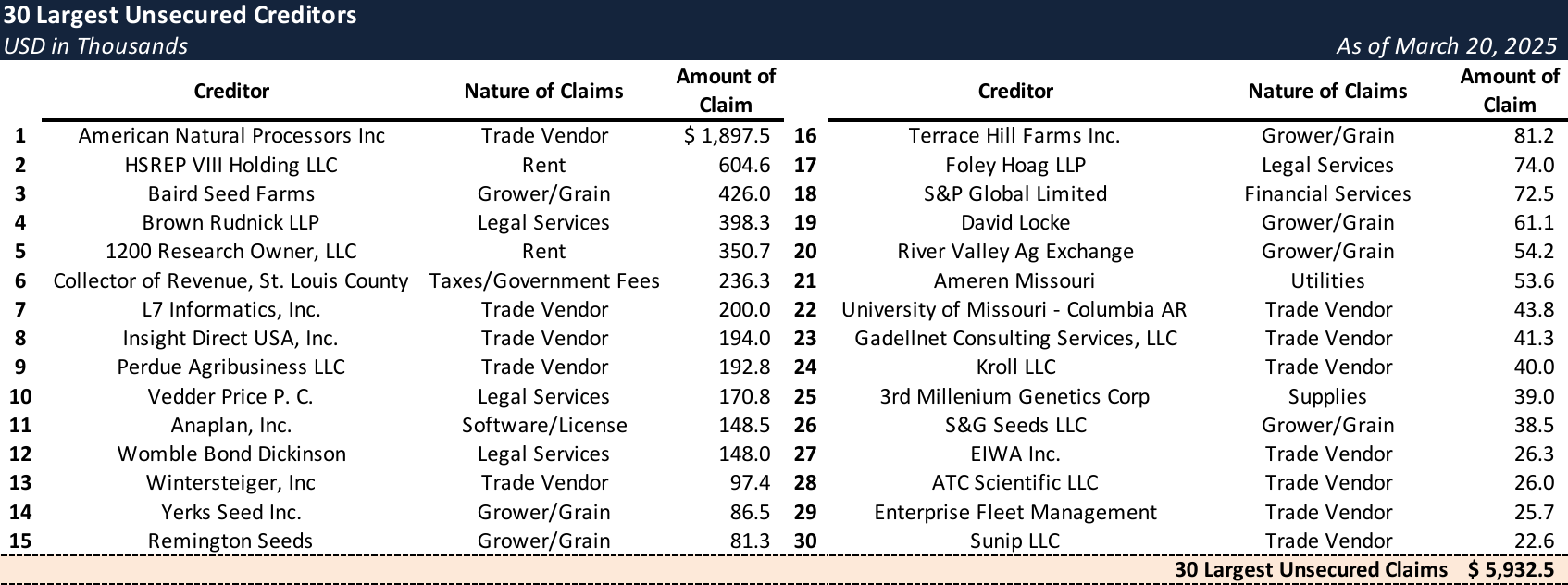This screenshot has width=1568, height=585.
Task: Click the Enterprise Fleet Management creditor
Action: [1014, 512]
